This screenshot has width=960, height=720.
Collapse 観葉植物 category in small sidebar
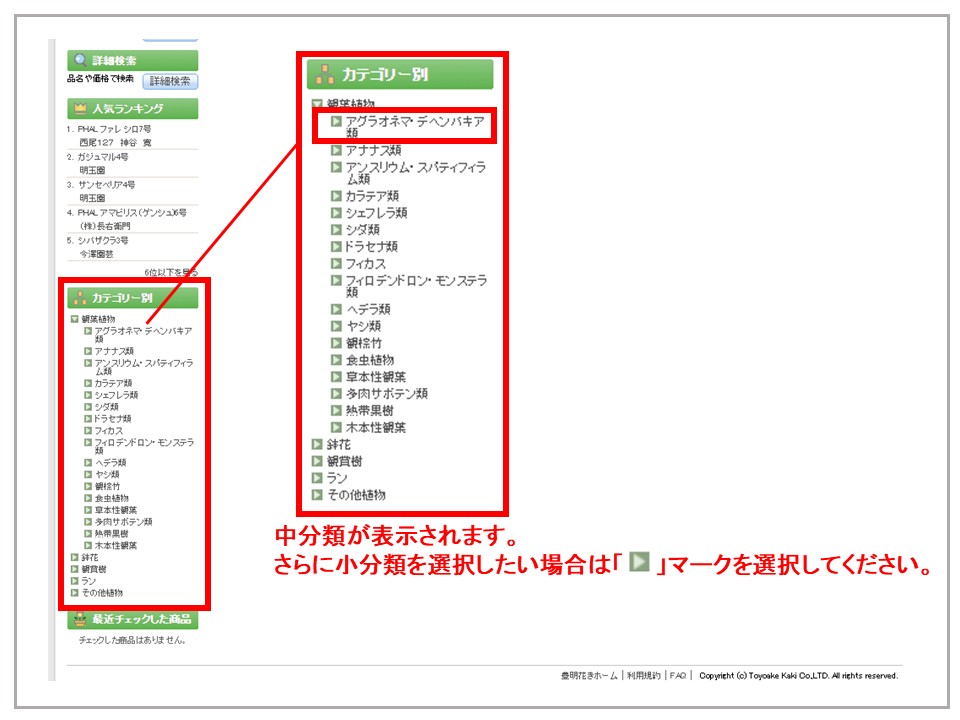(74, 319)
